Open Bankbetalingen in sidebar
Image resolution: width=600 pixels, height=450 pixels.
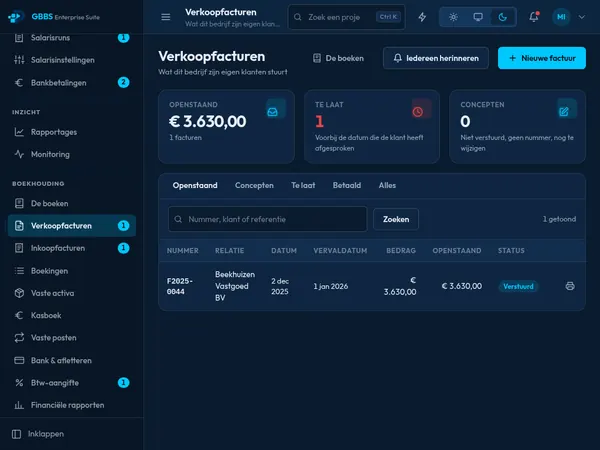click(x=72, y=82)
